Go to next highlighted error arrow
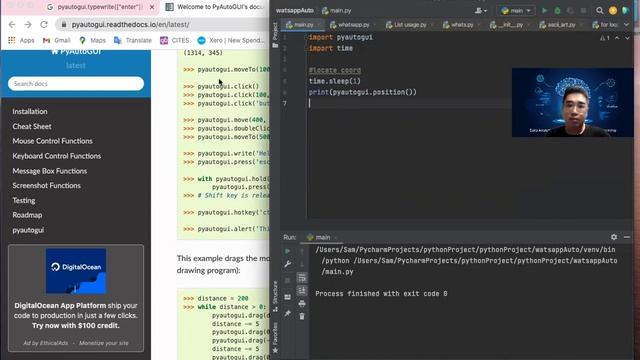 pyautogui.click(x=627, y=38)
